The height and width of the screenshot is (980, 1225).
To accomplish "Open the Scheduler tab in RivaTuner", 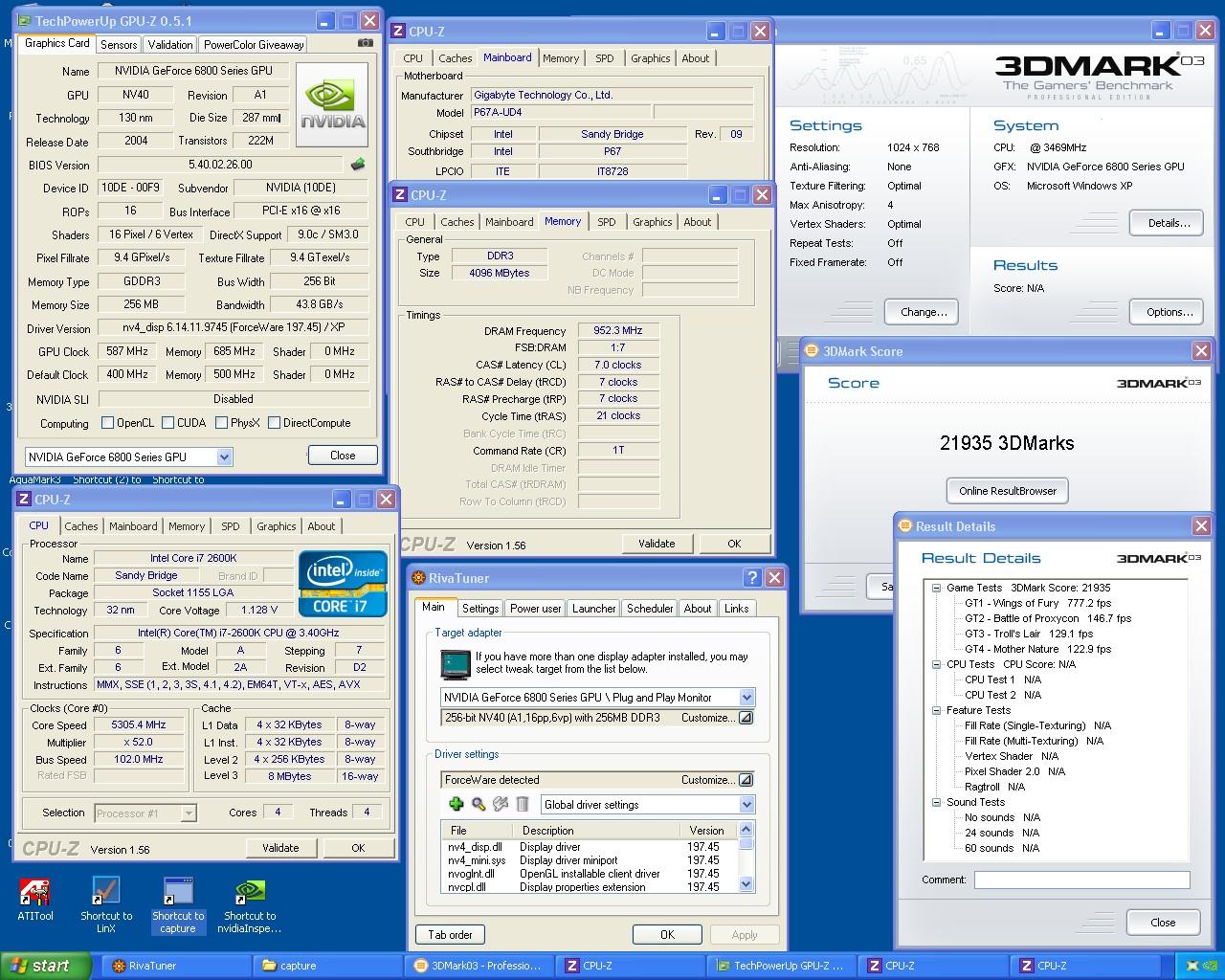I will pyautogui.click(x=650, y=609).
